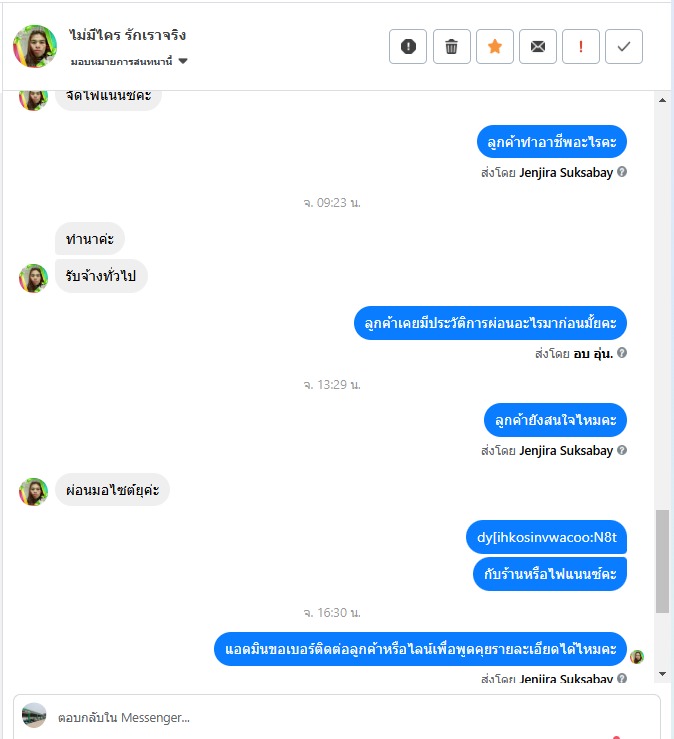Select blue message dy[ihkosinvwacoo:N8t

[x=546, y=537]
